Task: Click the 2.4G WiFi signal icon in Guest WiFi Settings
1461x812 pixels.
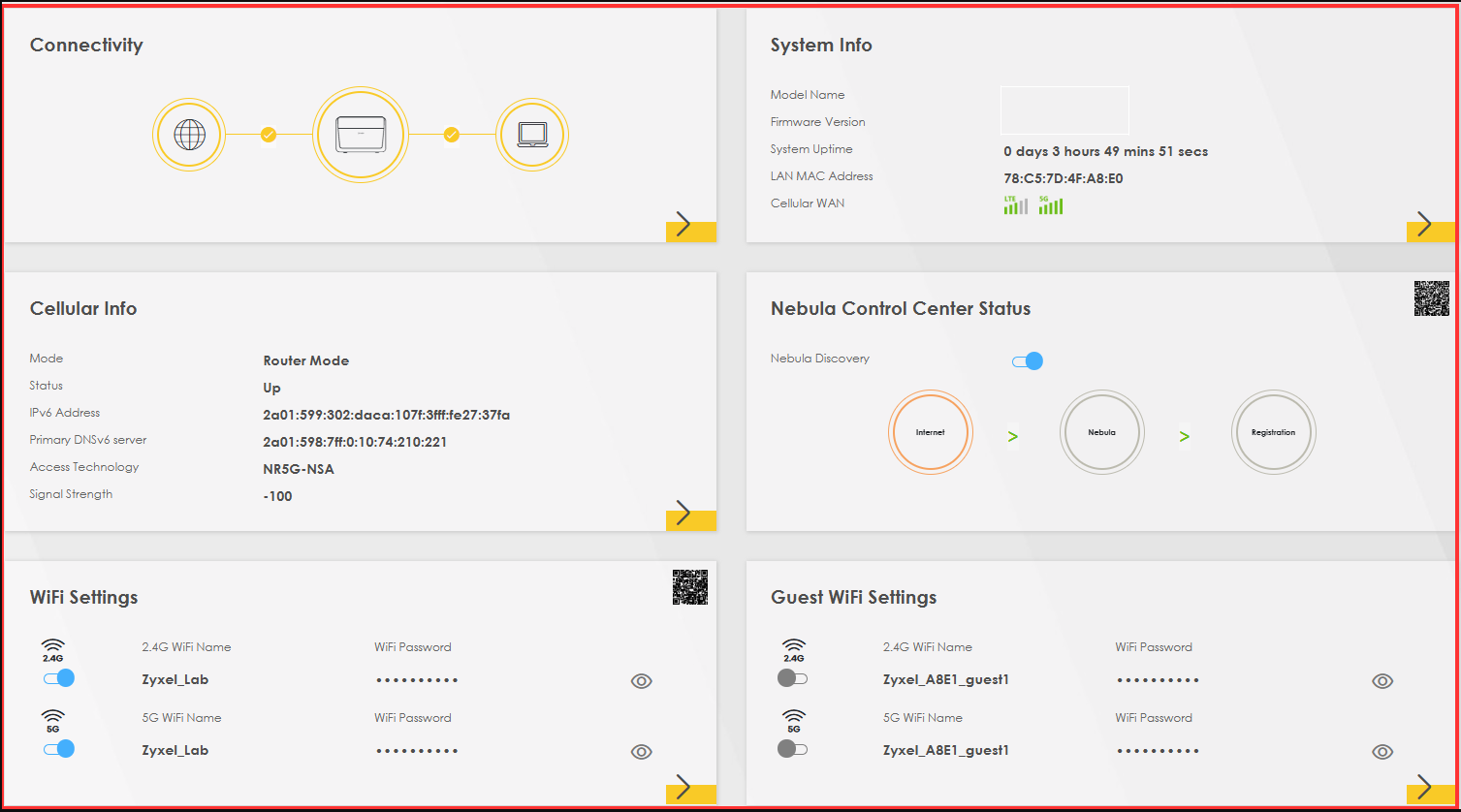Action: pyautogui.click(x=794, y=650)
